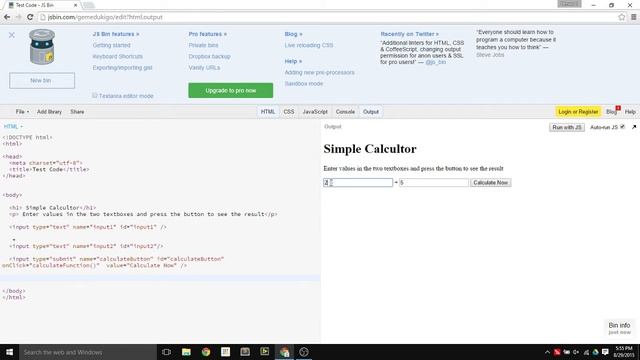Open the Dropbox backup link
Image resolution: width=640 pixels, height=360 pixels.
coord(209,56)
